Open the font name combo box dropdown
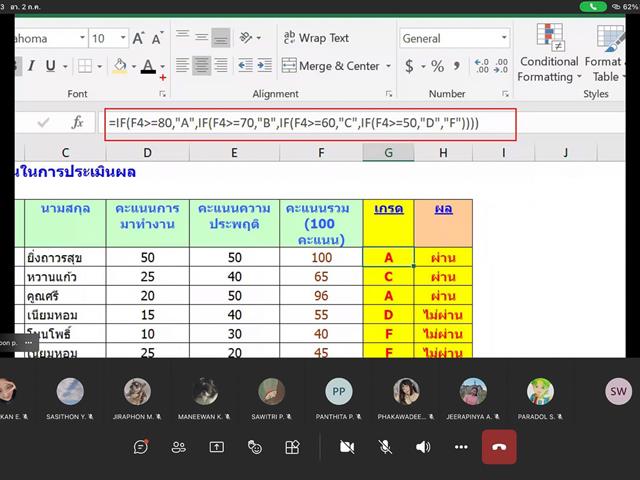The image size is (640, 480). click(x=82, y=38)
